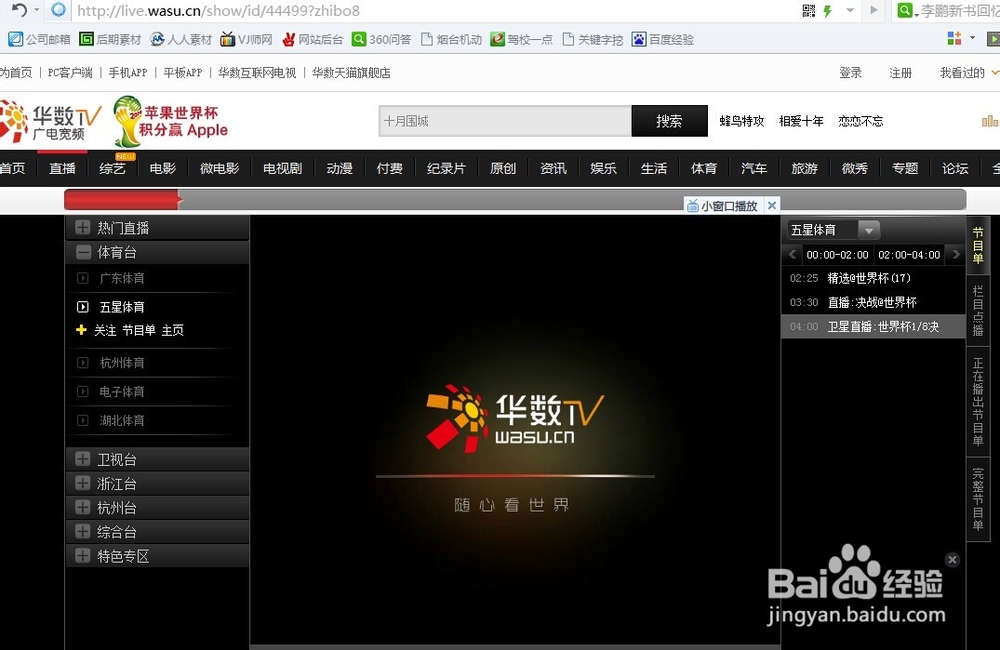Open the 人人素材 bookmark

[x=181, y=40]
